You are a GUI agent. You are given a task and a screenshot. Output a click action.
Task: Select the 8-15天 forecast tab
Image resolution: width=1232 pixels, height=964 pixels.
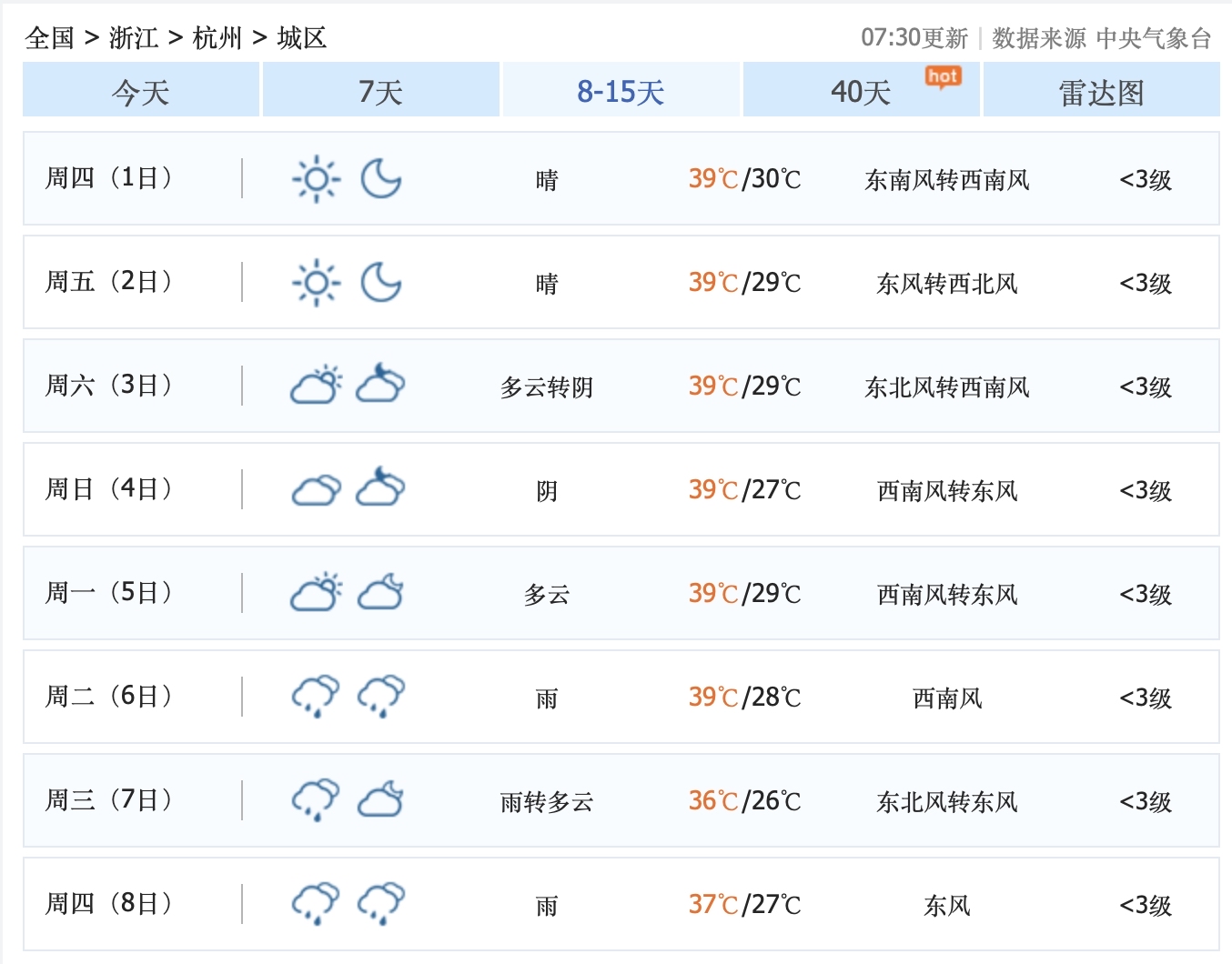click(x=621, y=89)
